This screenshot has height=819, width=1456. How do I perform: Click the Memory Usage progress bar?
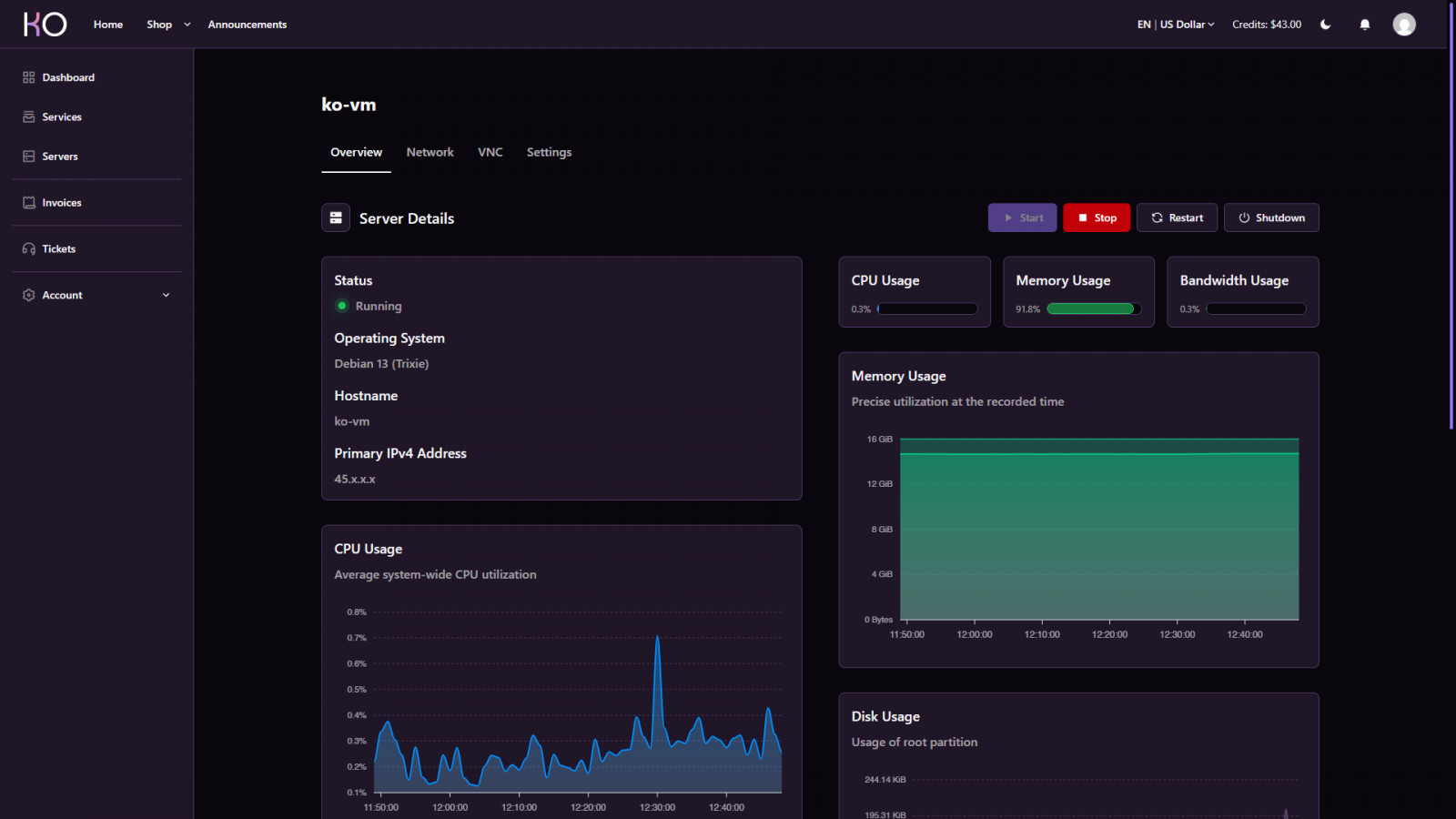click(1093, 309)
